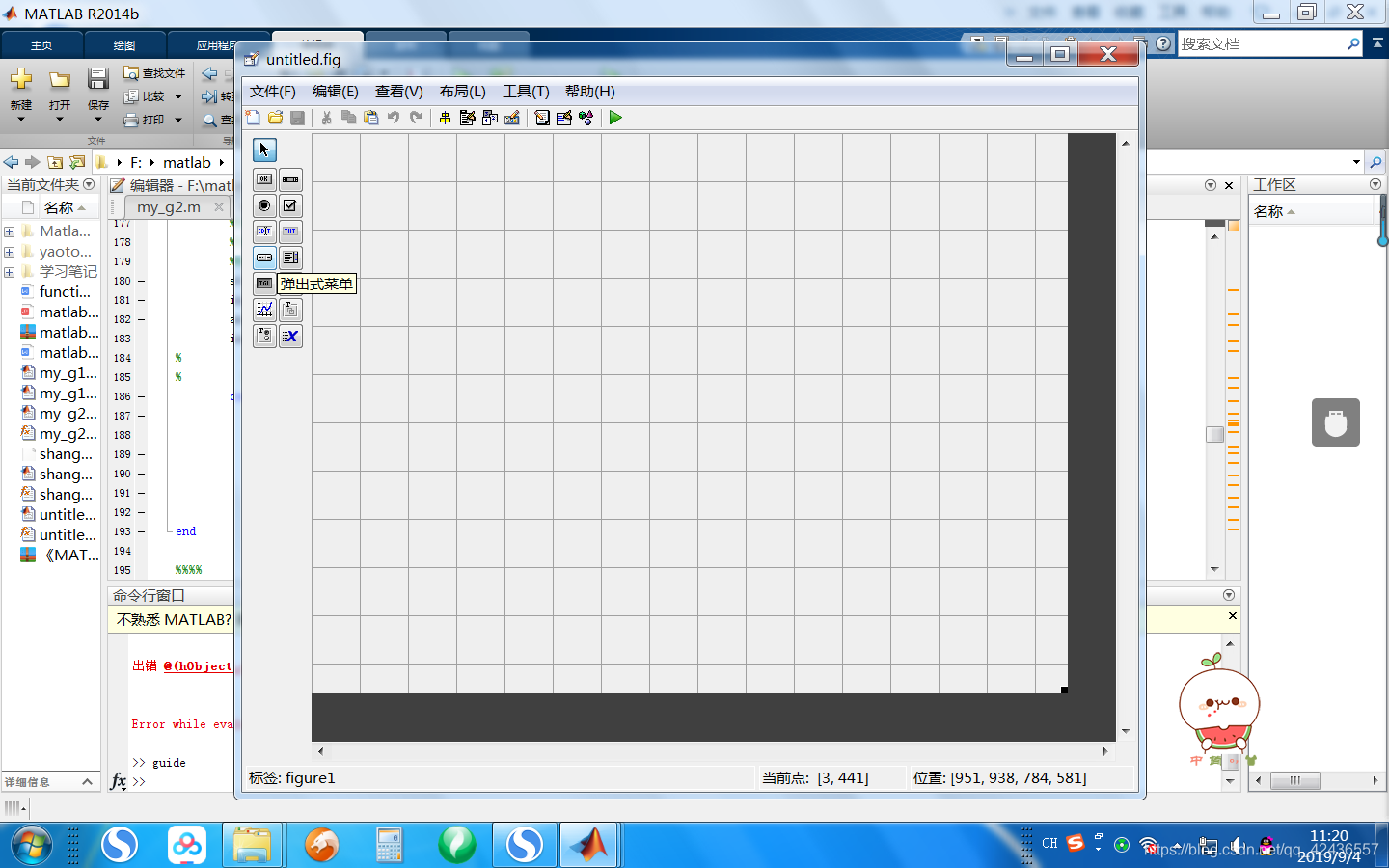Viewport: 1389px width, 868px height.
Task: Click the 不熟悉 MATLAB? link
Action: tap(175, 620)
